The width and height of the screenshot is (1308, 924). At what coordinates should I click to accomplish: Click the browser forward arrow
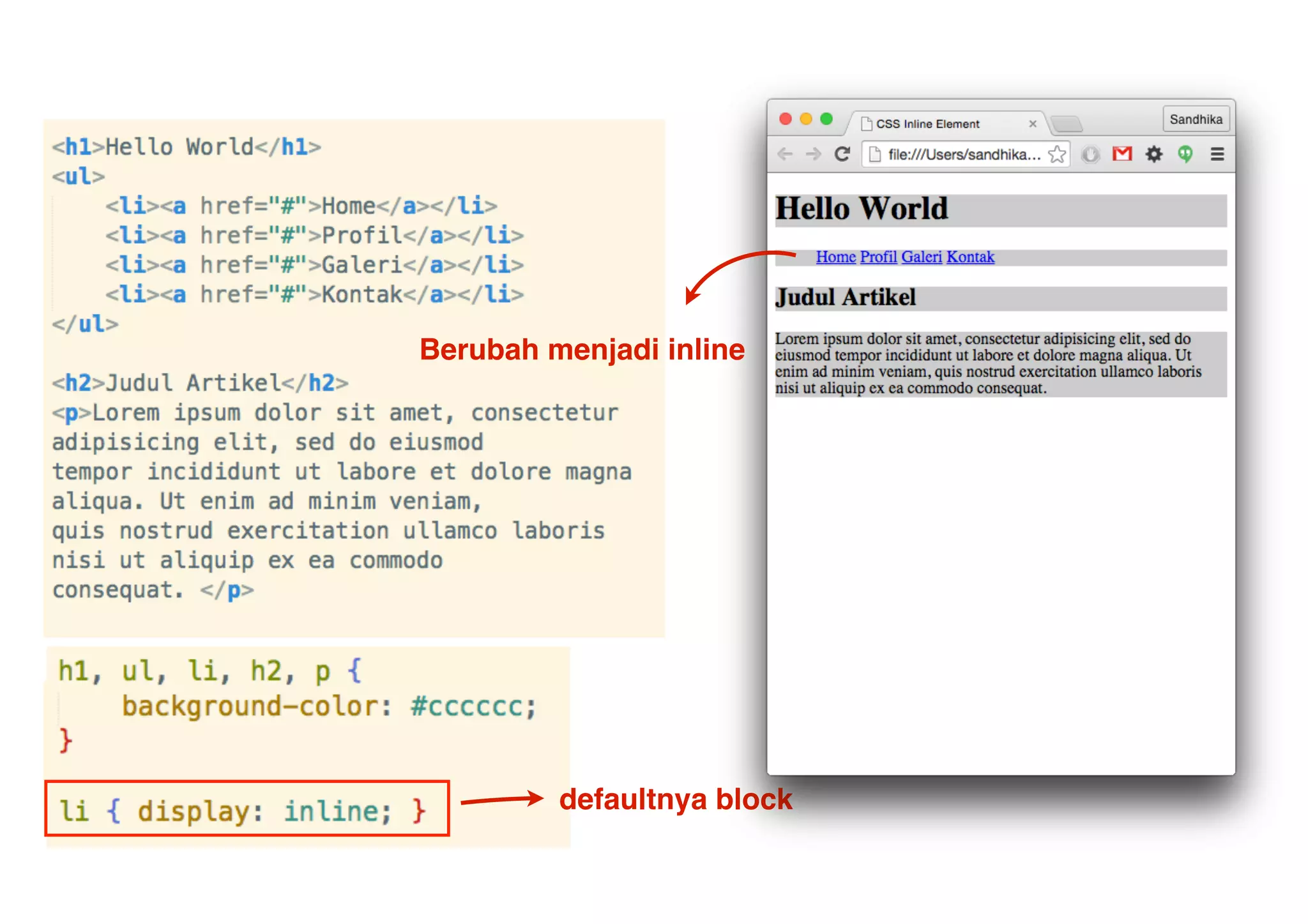pos(813,154)
